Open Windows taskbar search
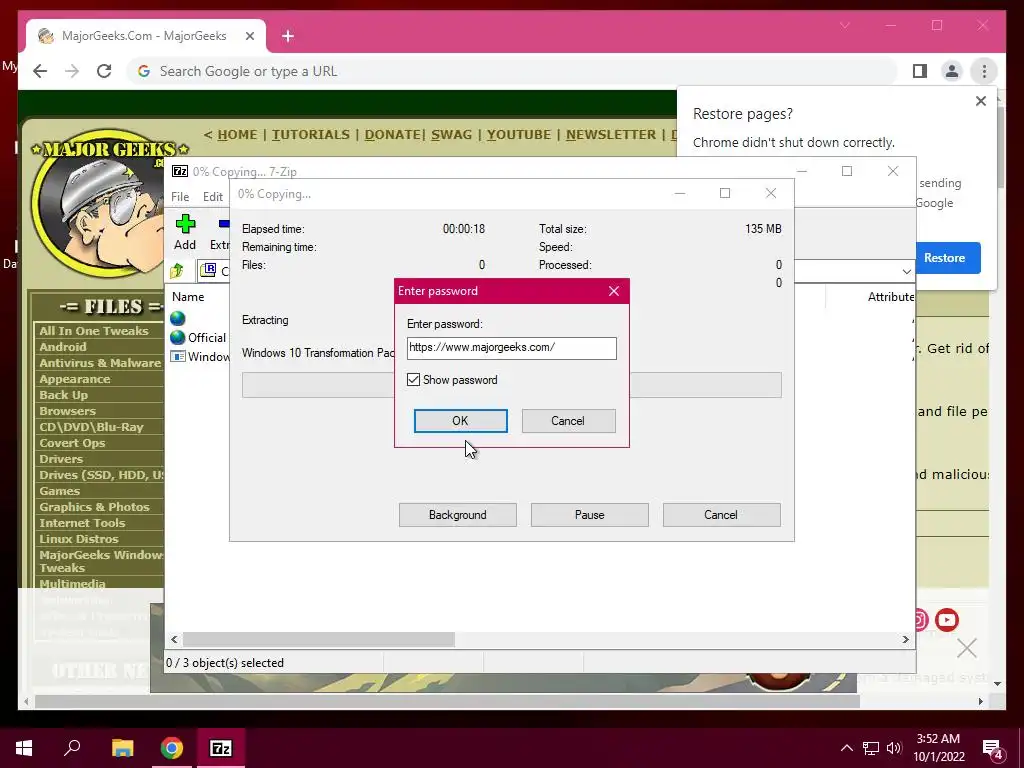Image resolution: width=1024 pixels, height=768 pixels. click(x=72, y=748)
